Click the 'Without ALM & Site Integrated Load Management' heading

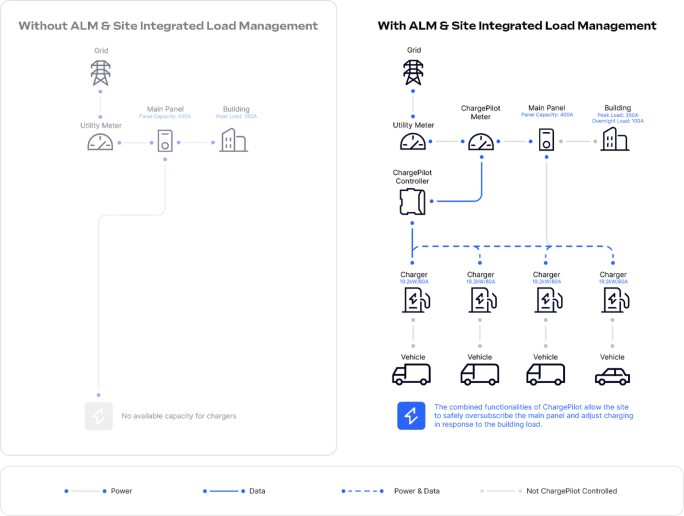pos(168,26)
